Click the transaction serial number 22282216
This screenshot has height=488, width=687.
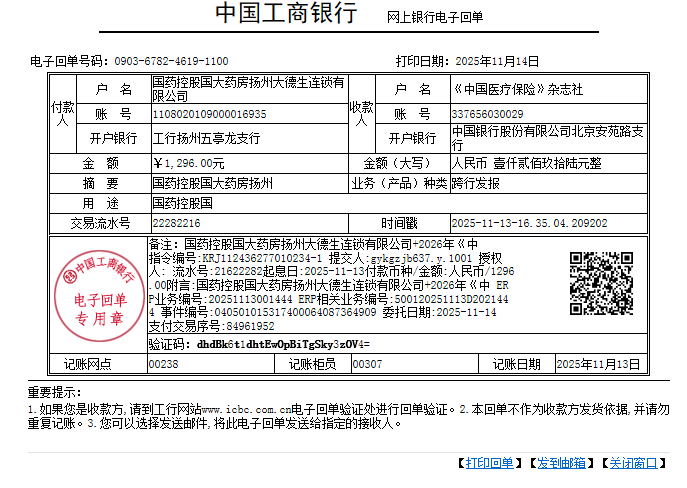pos(176,222)
